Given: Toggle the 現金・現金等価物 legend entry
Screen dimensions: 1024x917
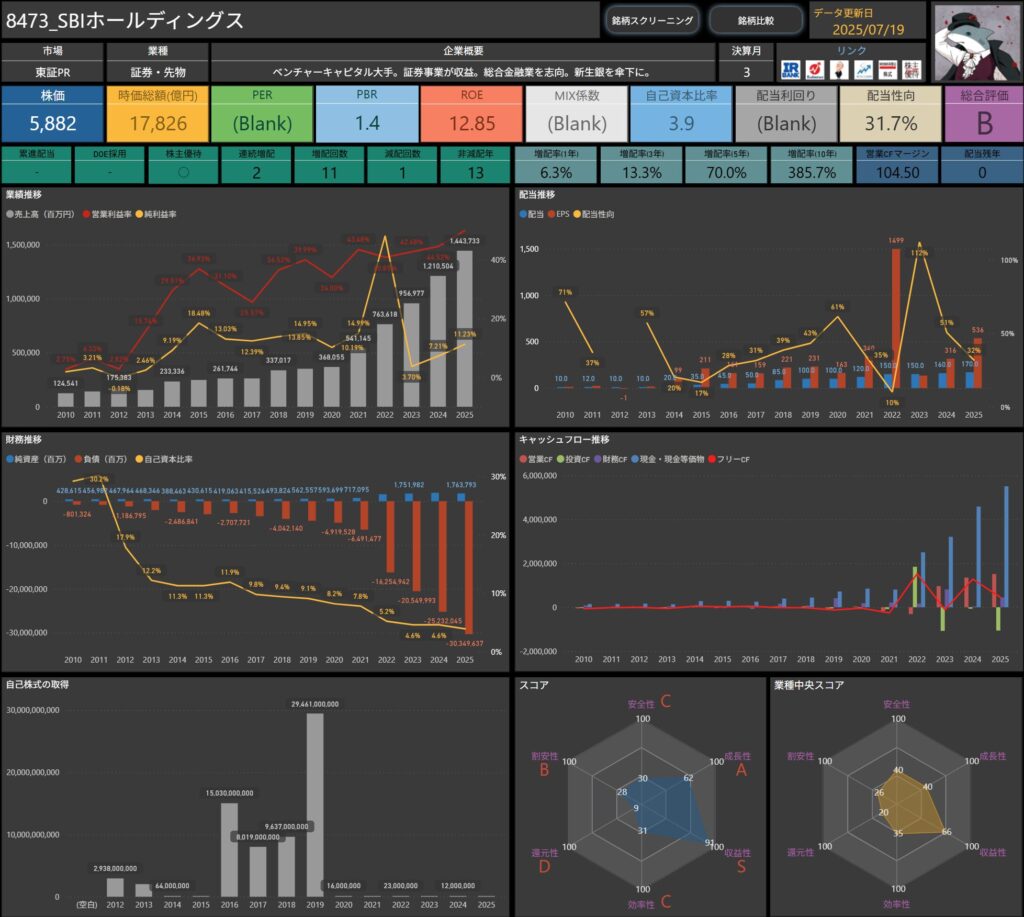Looking at the screenshot, I should [668, 459].
